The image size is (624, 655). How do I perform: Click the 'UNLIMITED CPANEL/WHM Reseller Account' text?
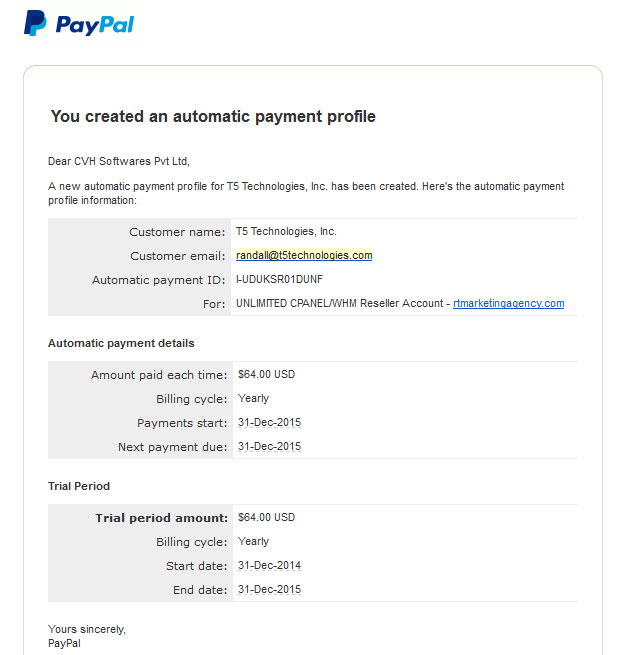click(x=340, y=303)
